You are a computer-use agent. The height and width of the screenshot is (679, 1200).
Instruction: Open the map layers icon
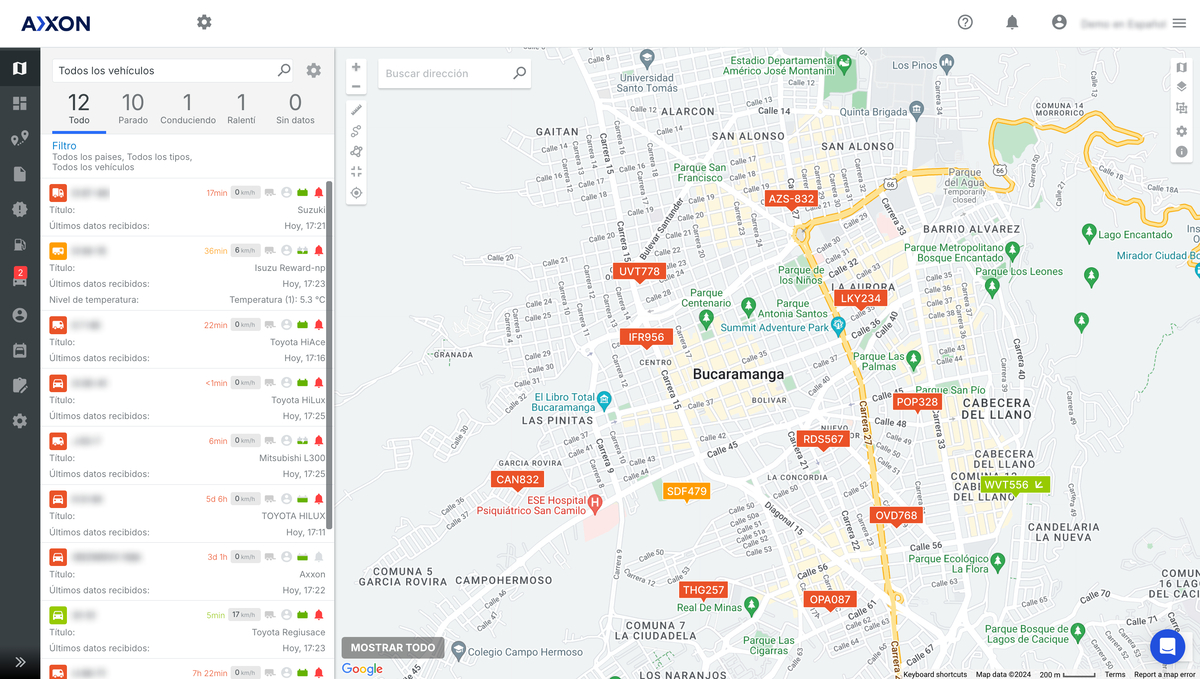1181,87
